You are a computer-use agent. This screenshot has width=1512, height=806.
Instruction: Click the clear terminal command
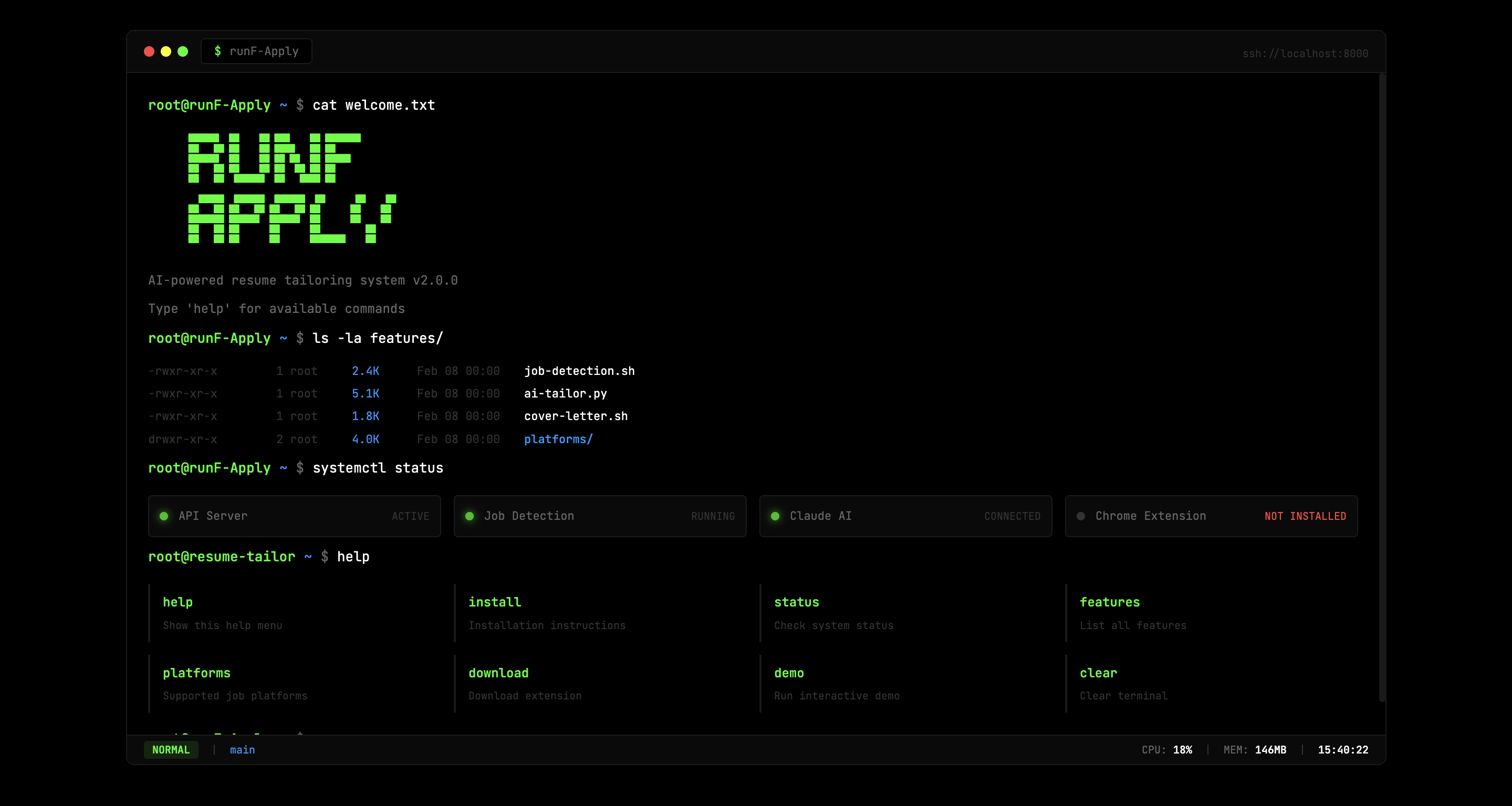[x=1098, y=673]
